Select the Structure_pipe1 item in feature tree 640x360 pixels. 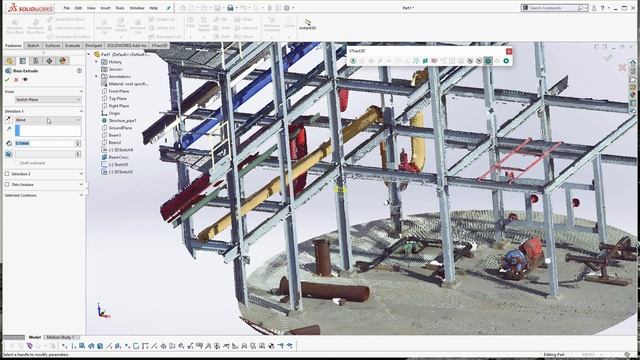tap(122, 120)
